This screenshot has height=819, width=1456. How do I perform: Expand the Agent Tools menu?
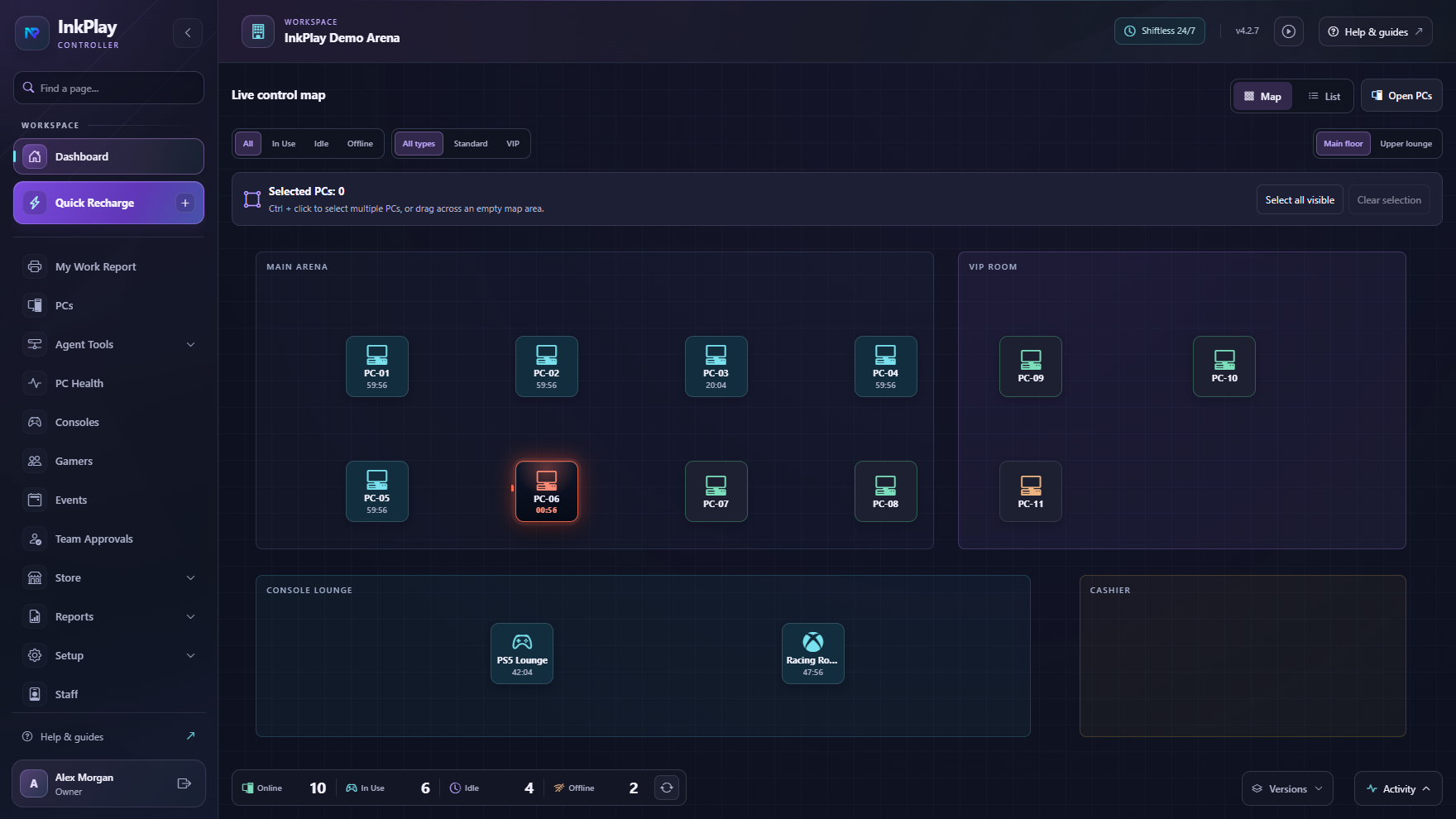click(108, 344)
